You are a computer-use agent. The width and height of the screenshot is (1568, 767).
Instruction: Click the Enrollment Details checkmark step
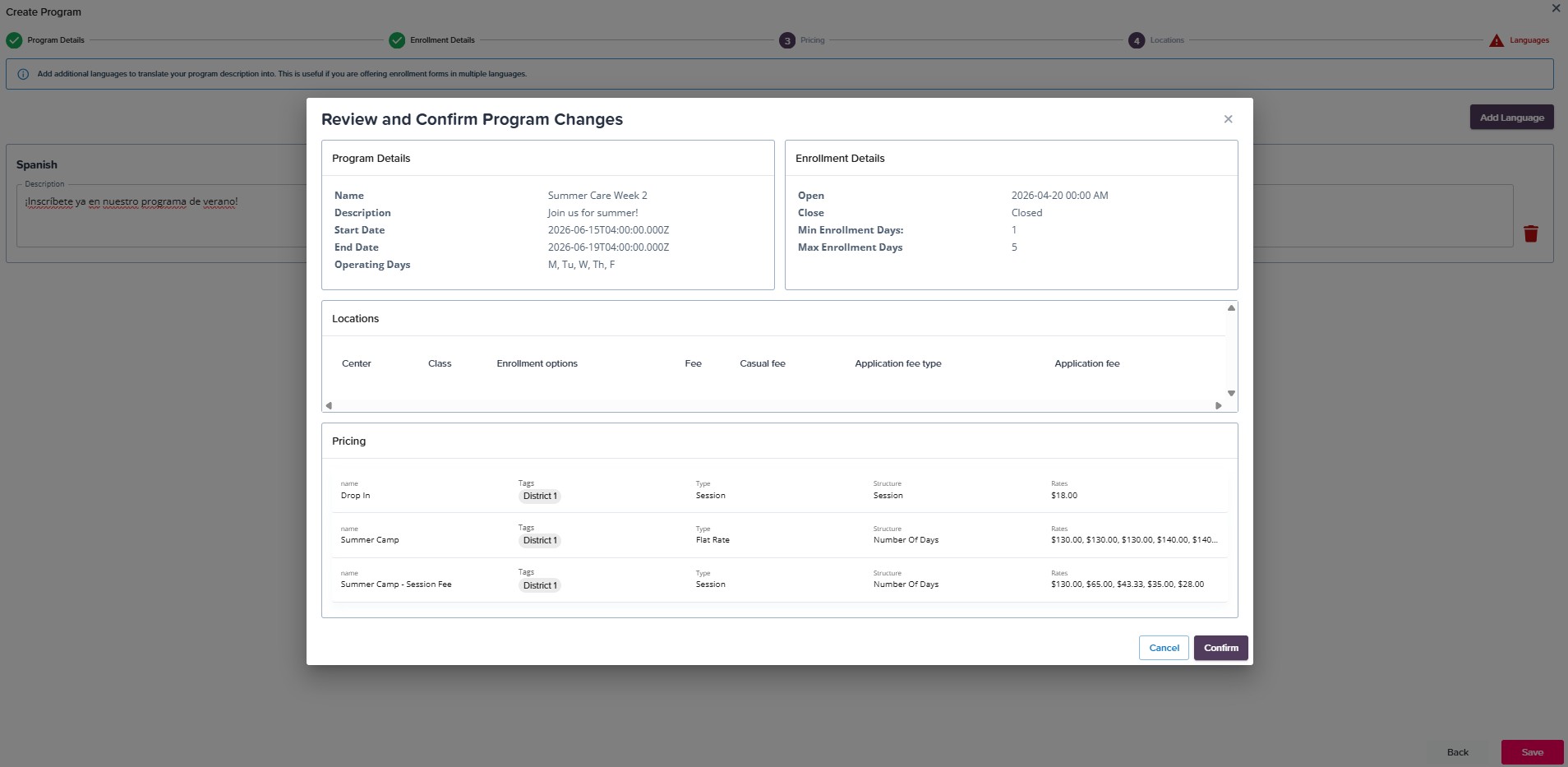(397, 40)
